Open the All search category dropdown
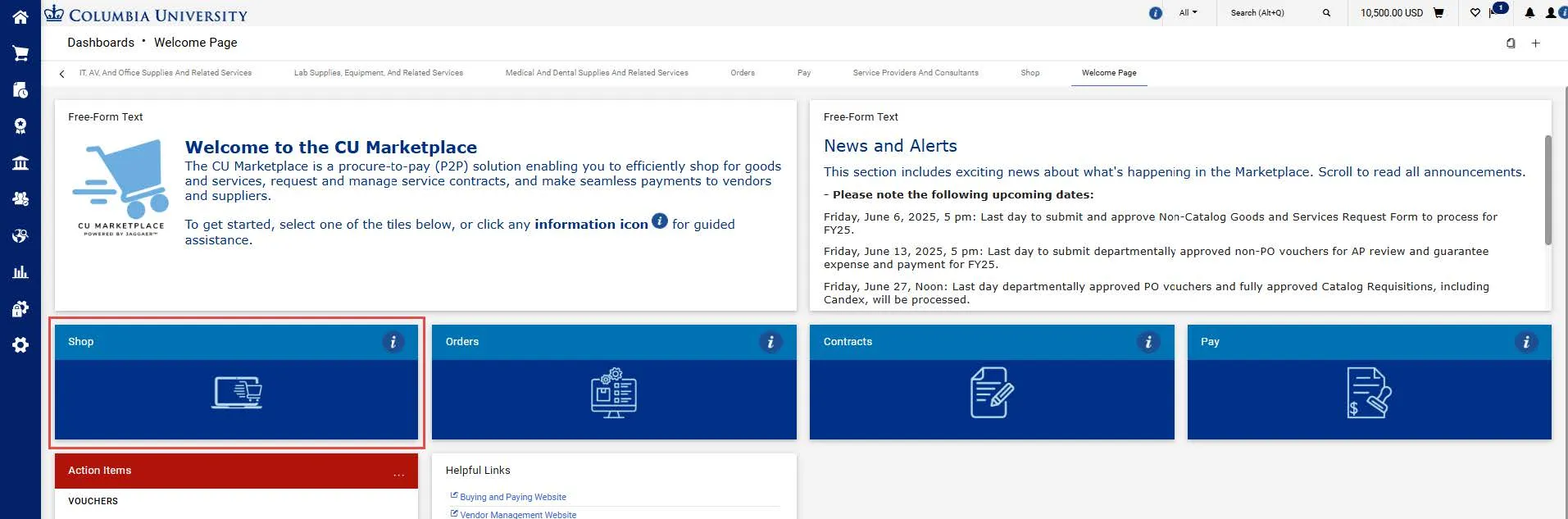The width and height of the screenshot is (1568, 519). pyautogui.click(x=1188, y=13)
